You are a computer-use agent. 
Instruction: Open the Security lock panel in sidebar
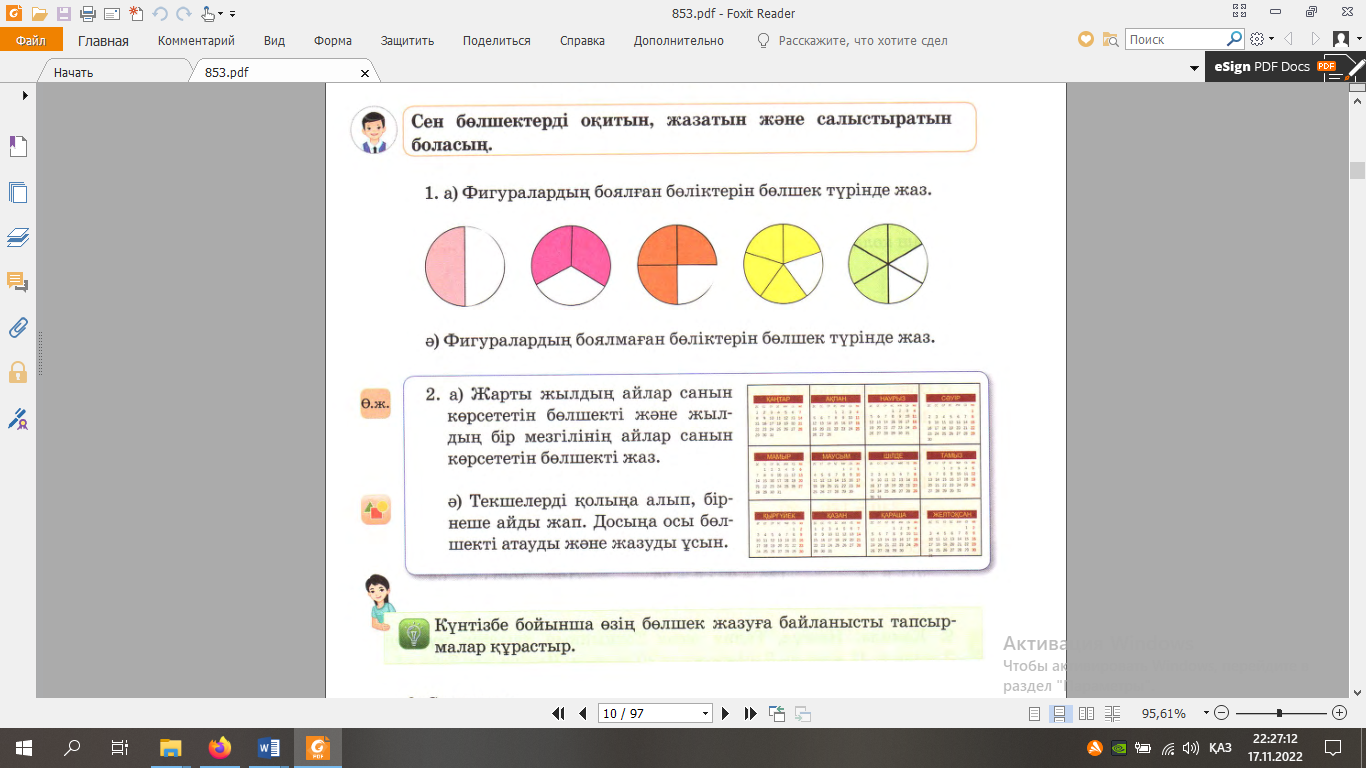pos(18,372)
